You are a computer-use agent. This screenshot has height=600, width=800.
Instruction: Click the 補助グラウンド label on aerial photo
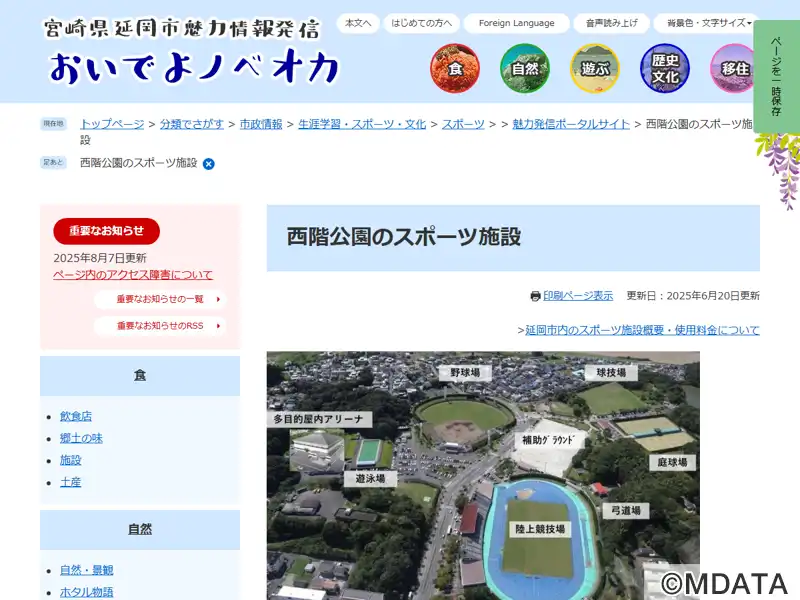[x=548, y=440]
